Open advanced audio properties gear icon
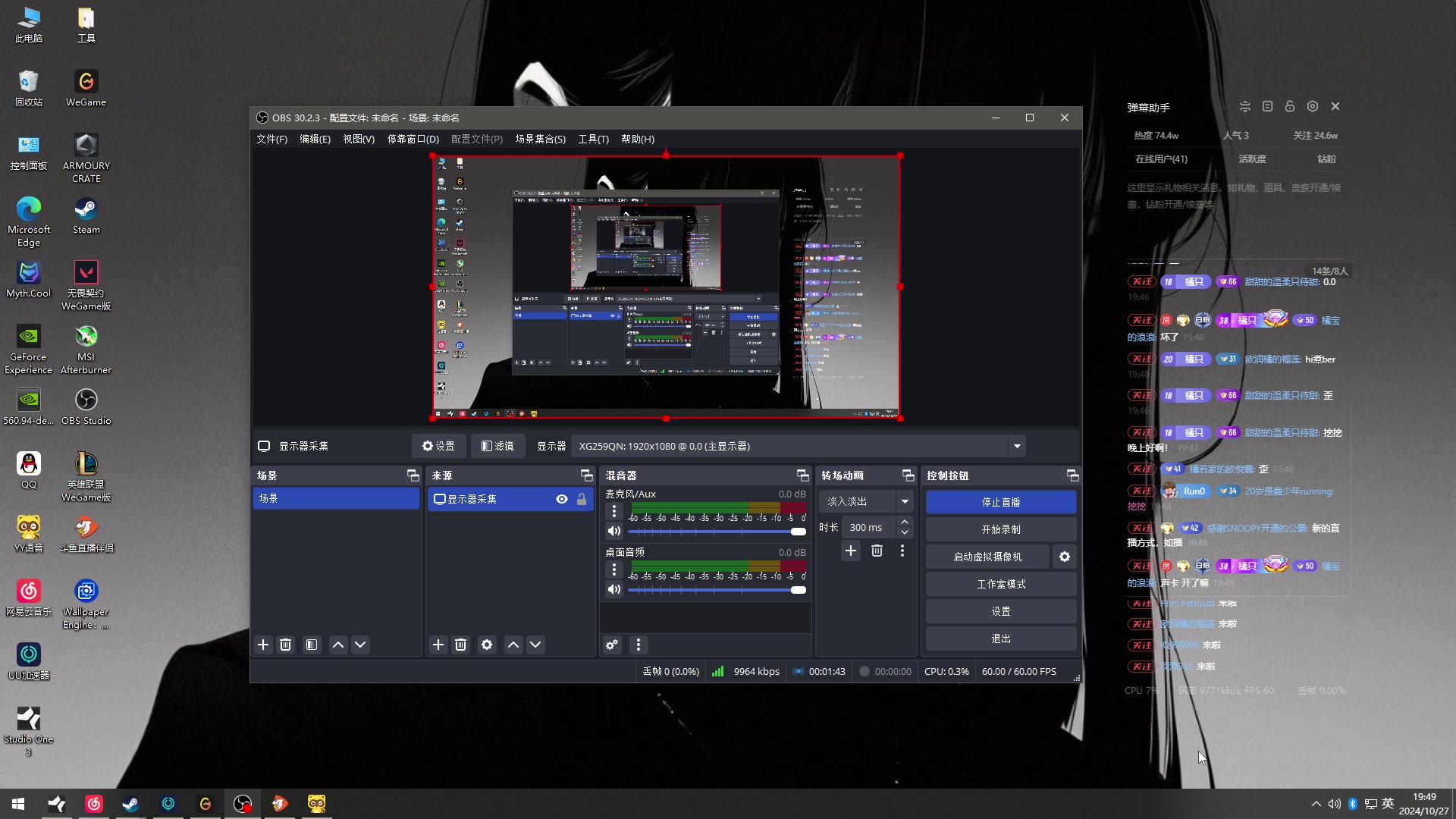 [x=612, y=645]
